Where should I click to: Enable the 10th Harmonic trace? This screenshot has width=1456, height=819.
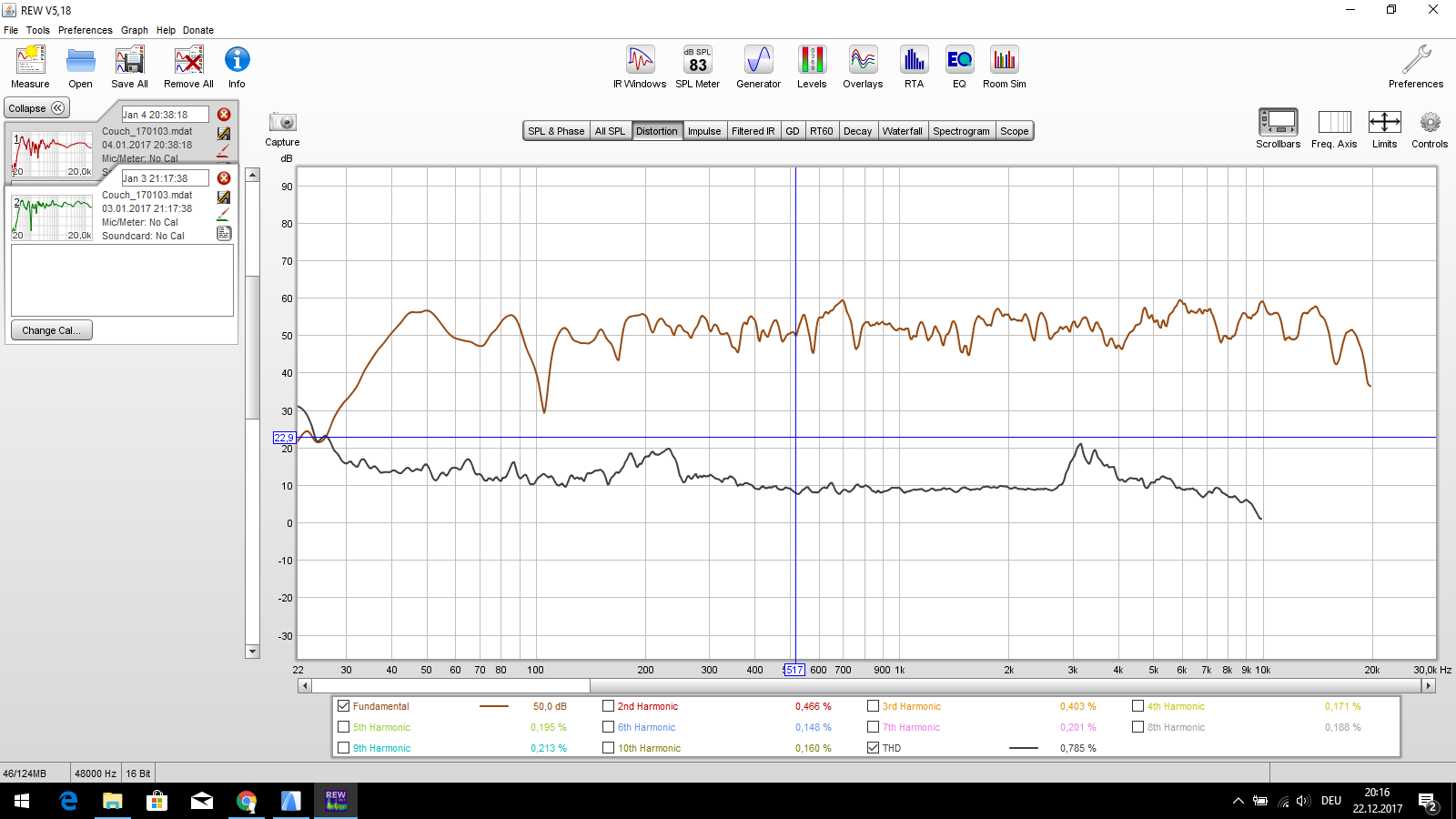(x=608, y=748)
